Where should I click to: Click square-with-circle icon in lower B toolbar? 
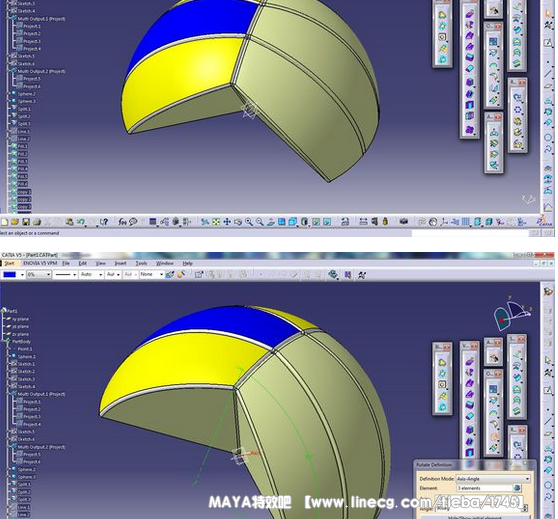coord(442,384)
